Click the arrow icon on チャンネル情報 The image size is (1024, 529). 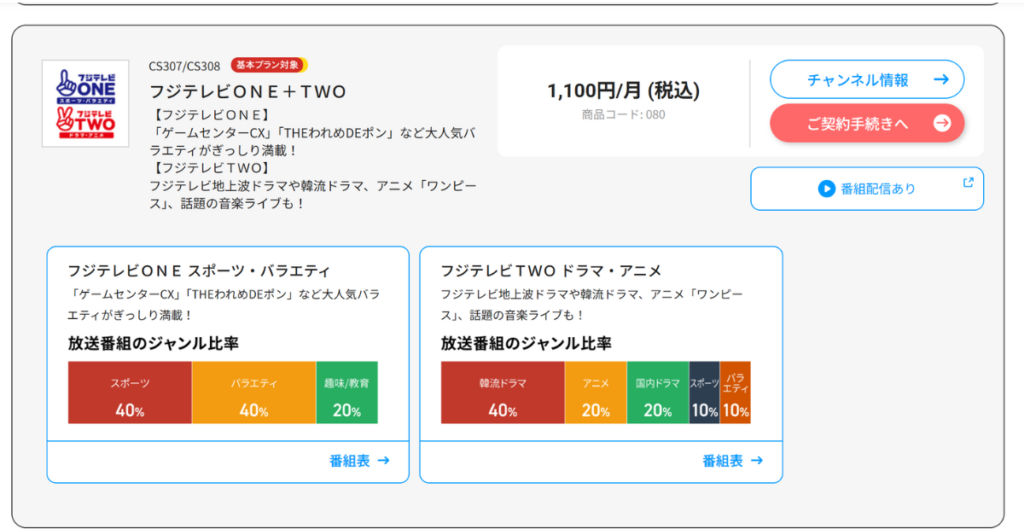click(x=940, y=80)
